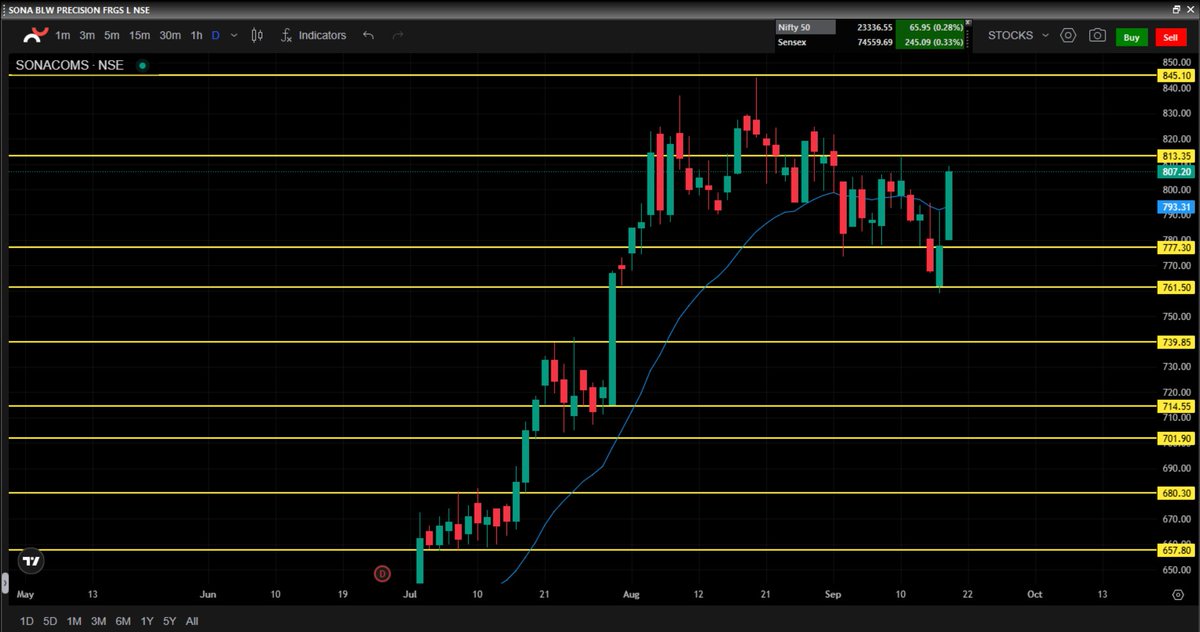Click the 739.85 price line label
The width and height of the screenshot is (1200, 632).
[x=1176, y=342]
